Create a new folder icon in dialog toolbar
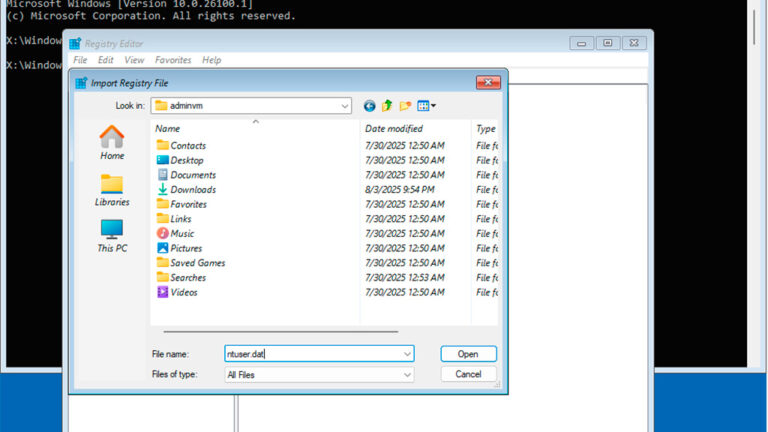 (x=405, y=106)
